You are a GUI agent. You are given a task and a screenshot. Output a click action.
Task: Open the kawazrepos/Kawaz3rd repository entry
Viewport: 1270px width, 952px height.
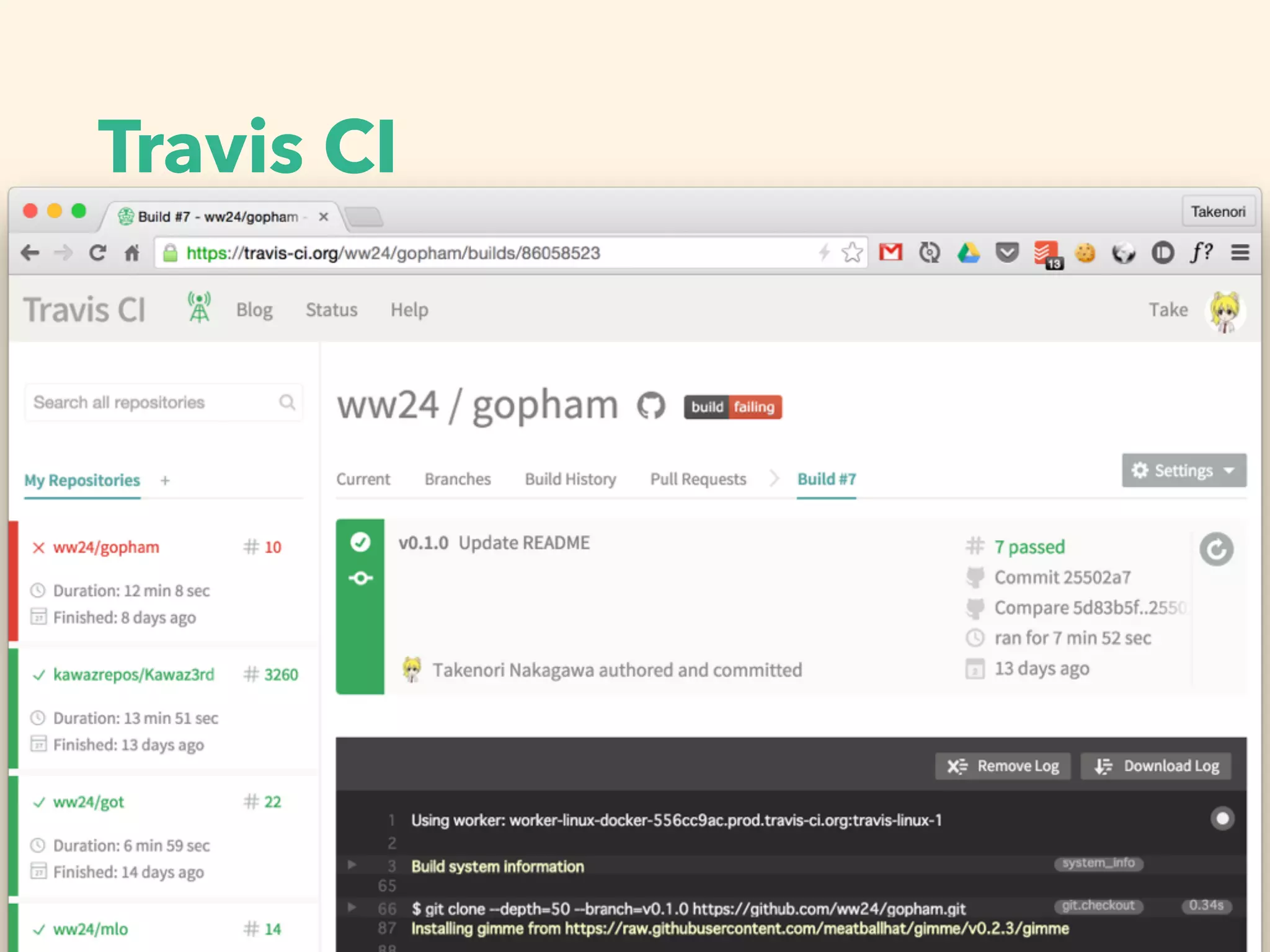click(133, 674)
